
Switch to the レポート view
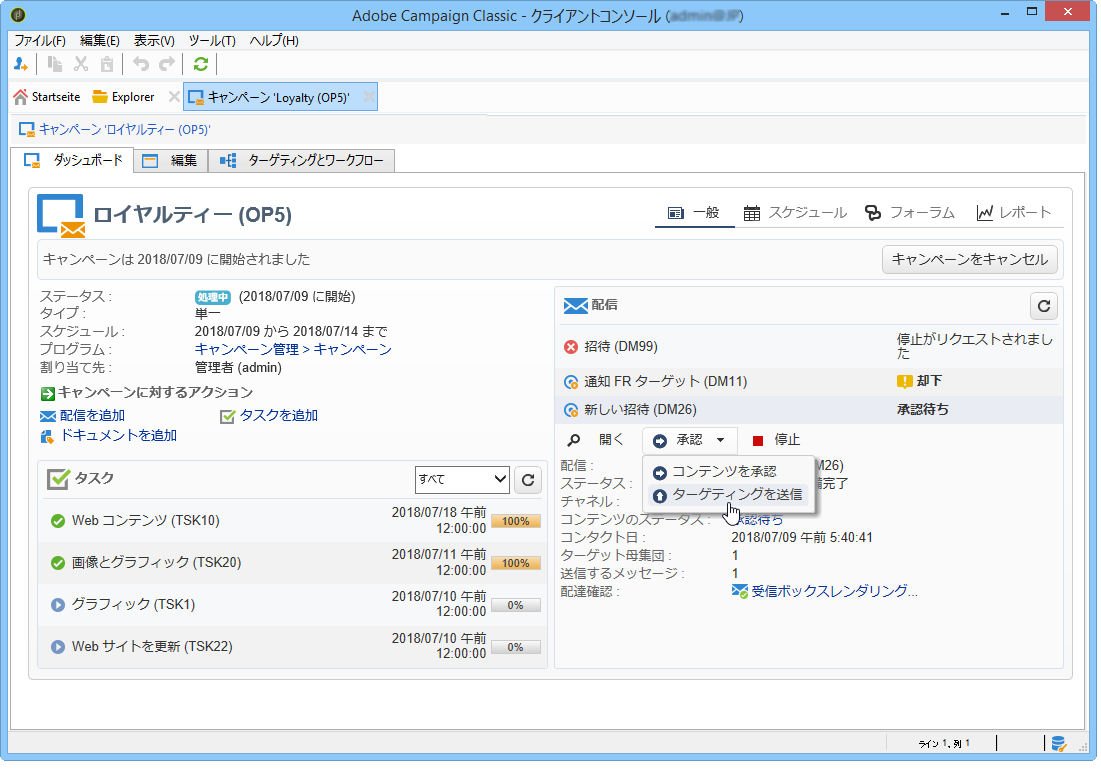coord(1013,213)
